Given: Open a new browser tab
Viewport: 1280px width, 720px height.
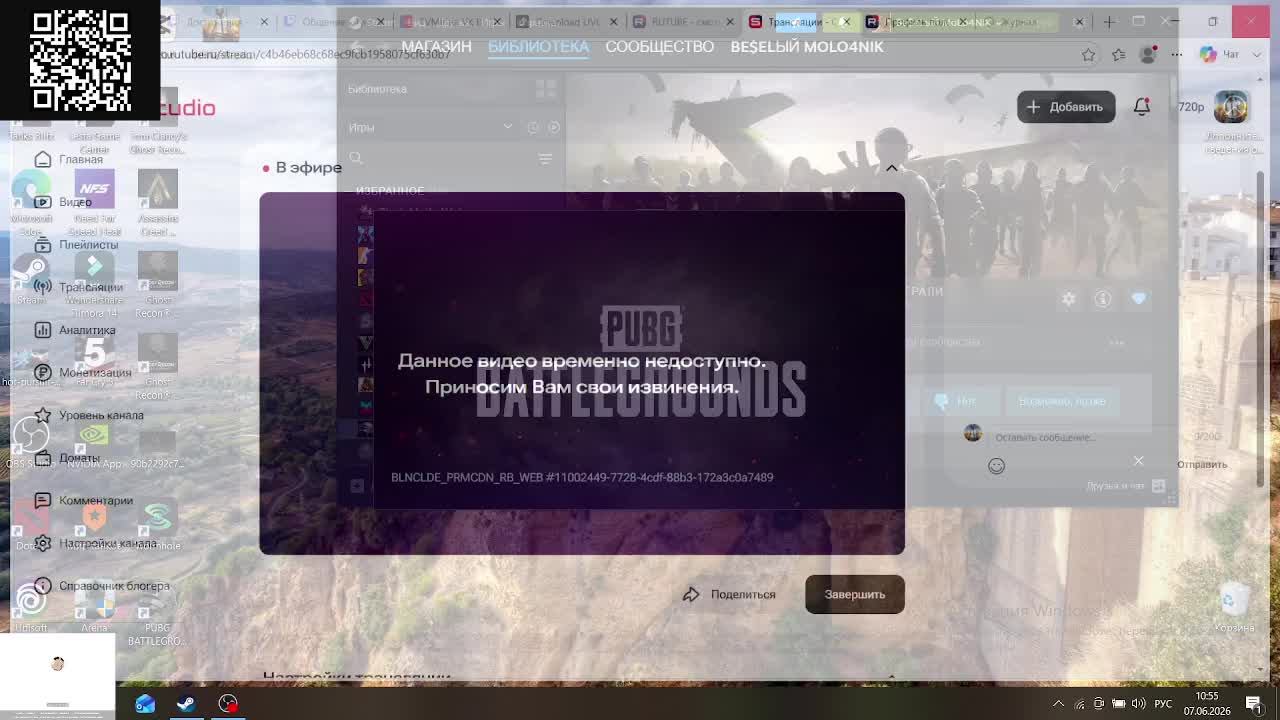Looking at the screenshot, I should pos(1109,21).
